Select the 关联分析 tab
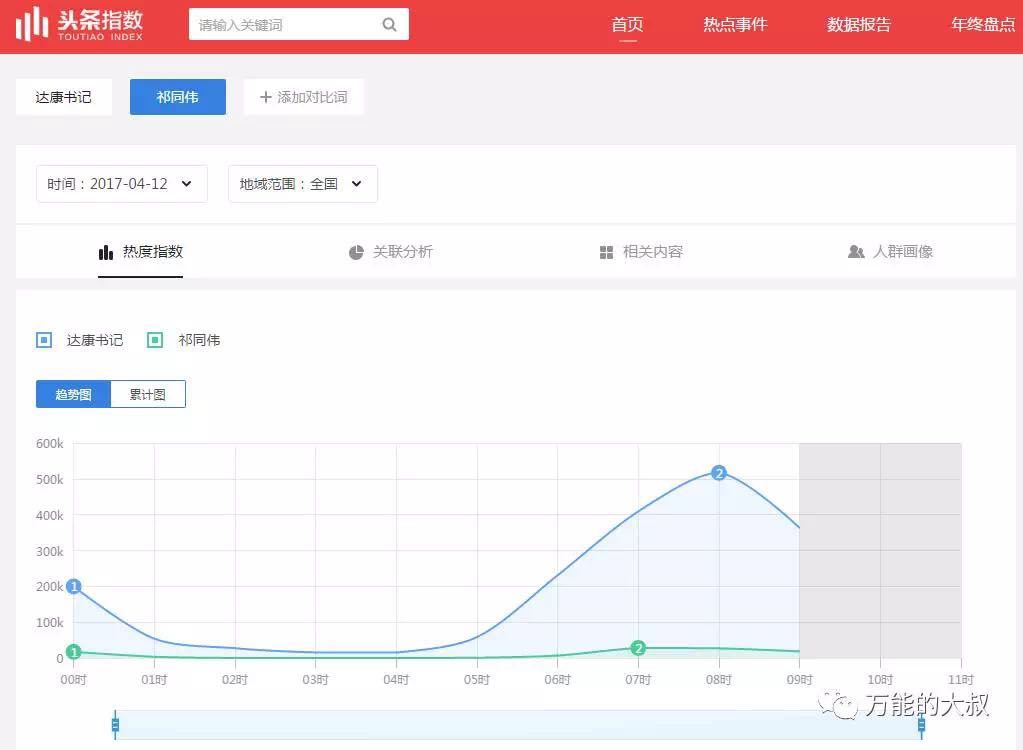 pyautogui.click(x=391, y=252)
